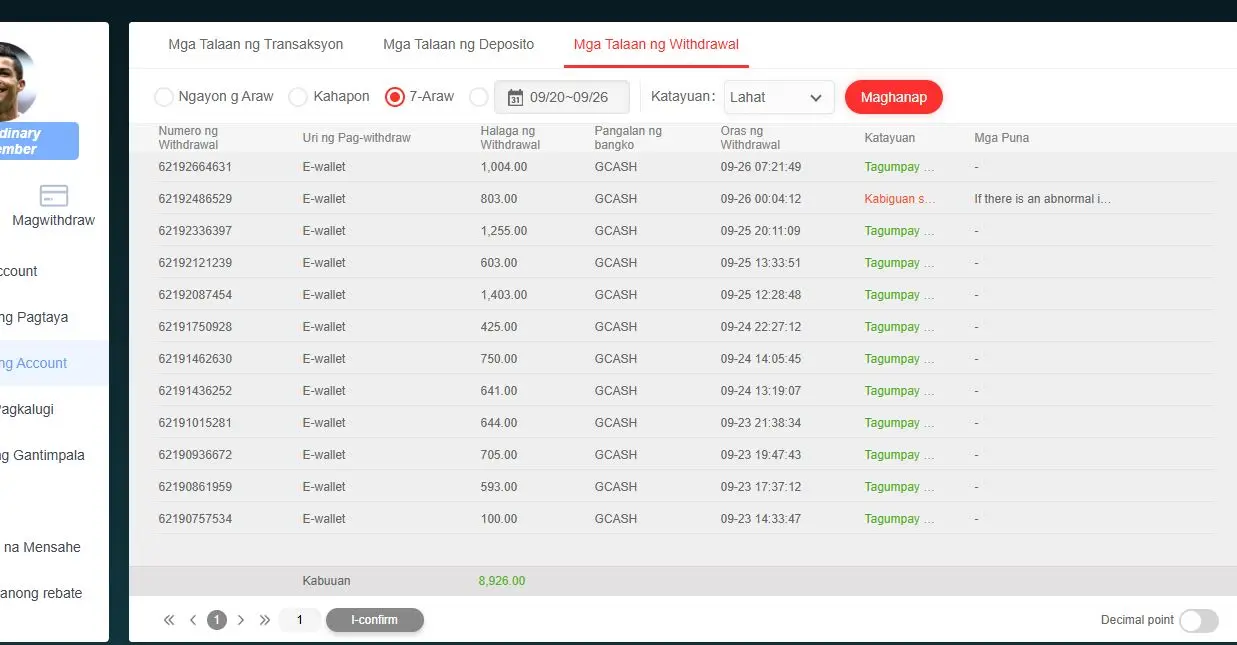This screenshot has width=1237, height=645.
Task: Go to last page double-arrow icon
Action: pyautogui.click(x=265, y=620)
